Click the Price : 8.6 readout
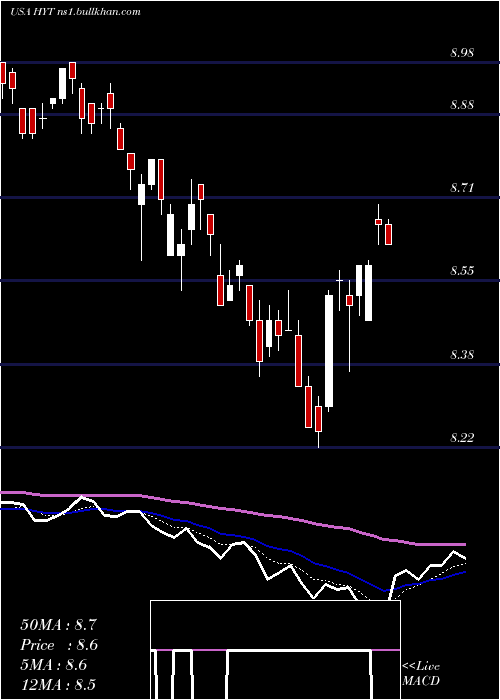500x700 pixels. pyautogui.click(x=58, y=645)
